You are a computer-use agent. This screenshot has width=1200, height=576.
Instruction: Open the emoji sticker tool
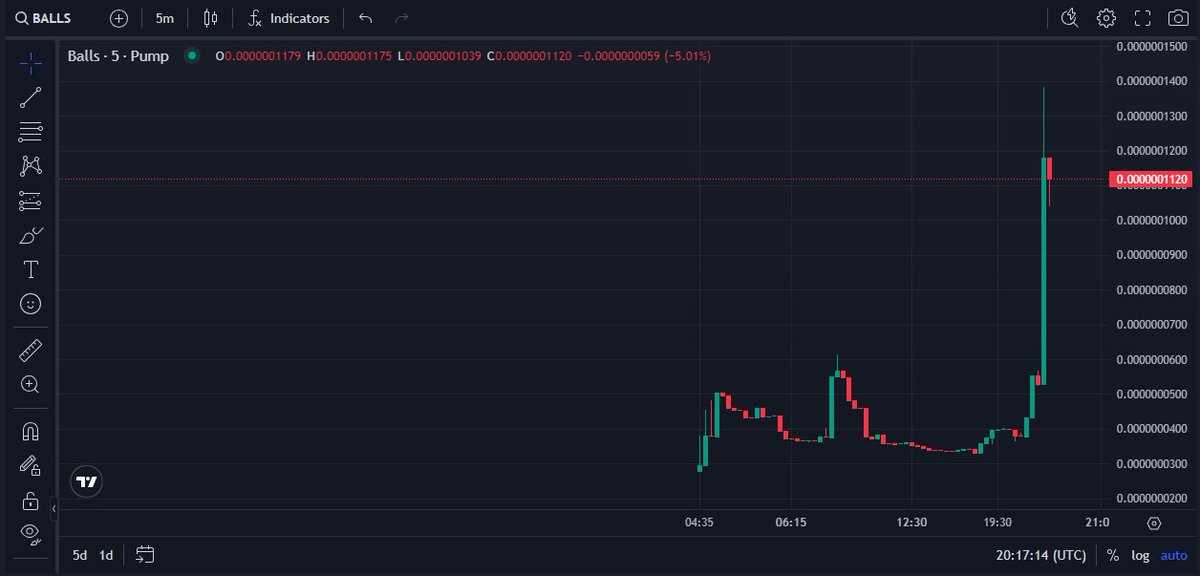click(30, 304)
